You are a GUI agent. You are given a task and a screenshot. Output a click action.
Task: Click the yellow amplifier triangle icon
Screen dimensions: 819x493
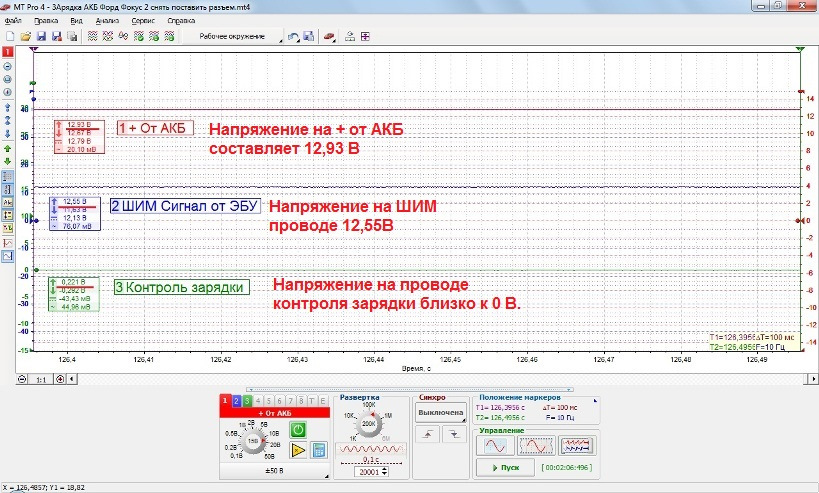[298, 450]
